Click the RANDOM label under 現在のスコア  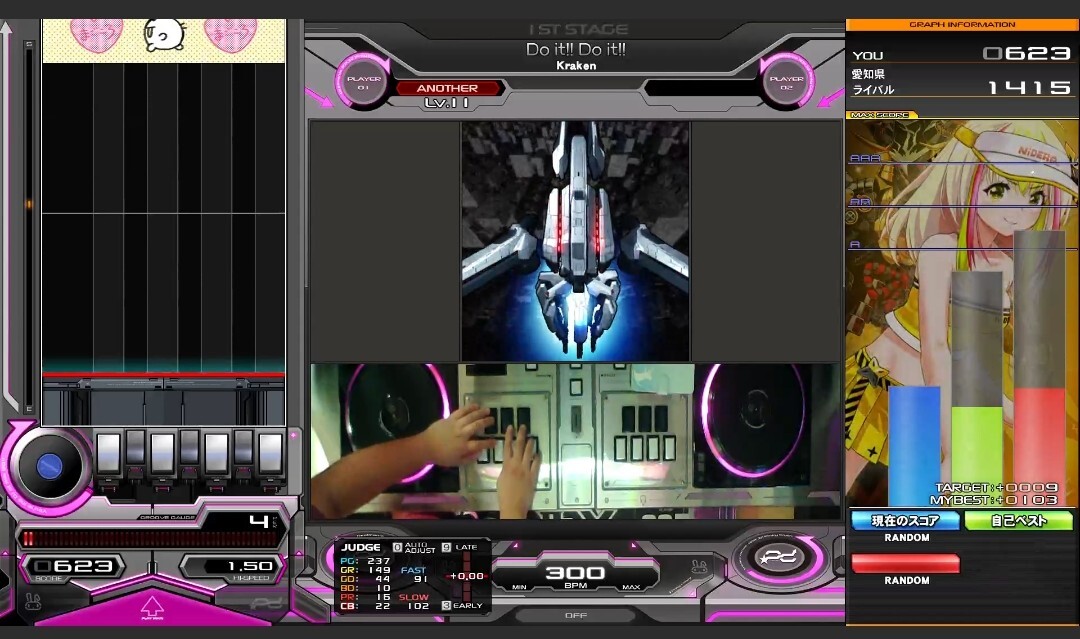tap(906, 537)
